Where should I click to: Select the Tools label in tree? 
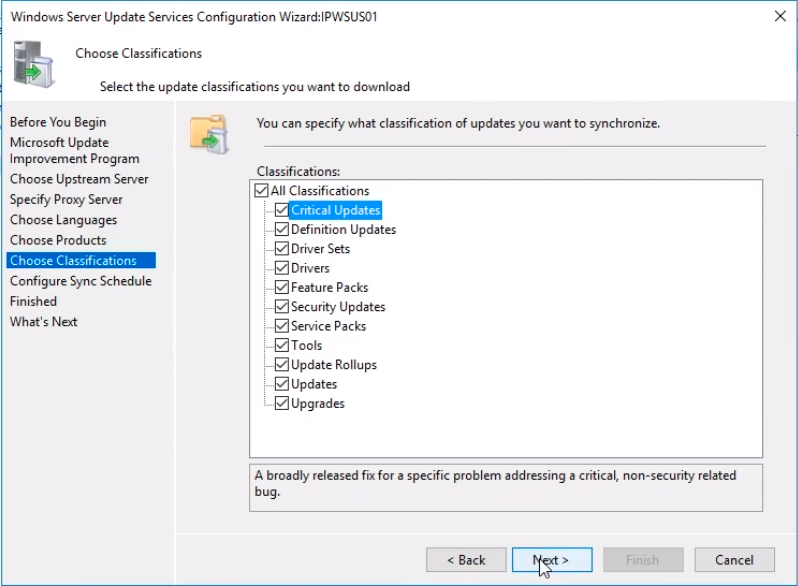[x=306, y=346]
